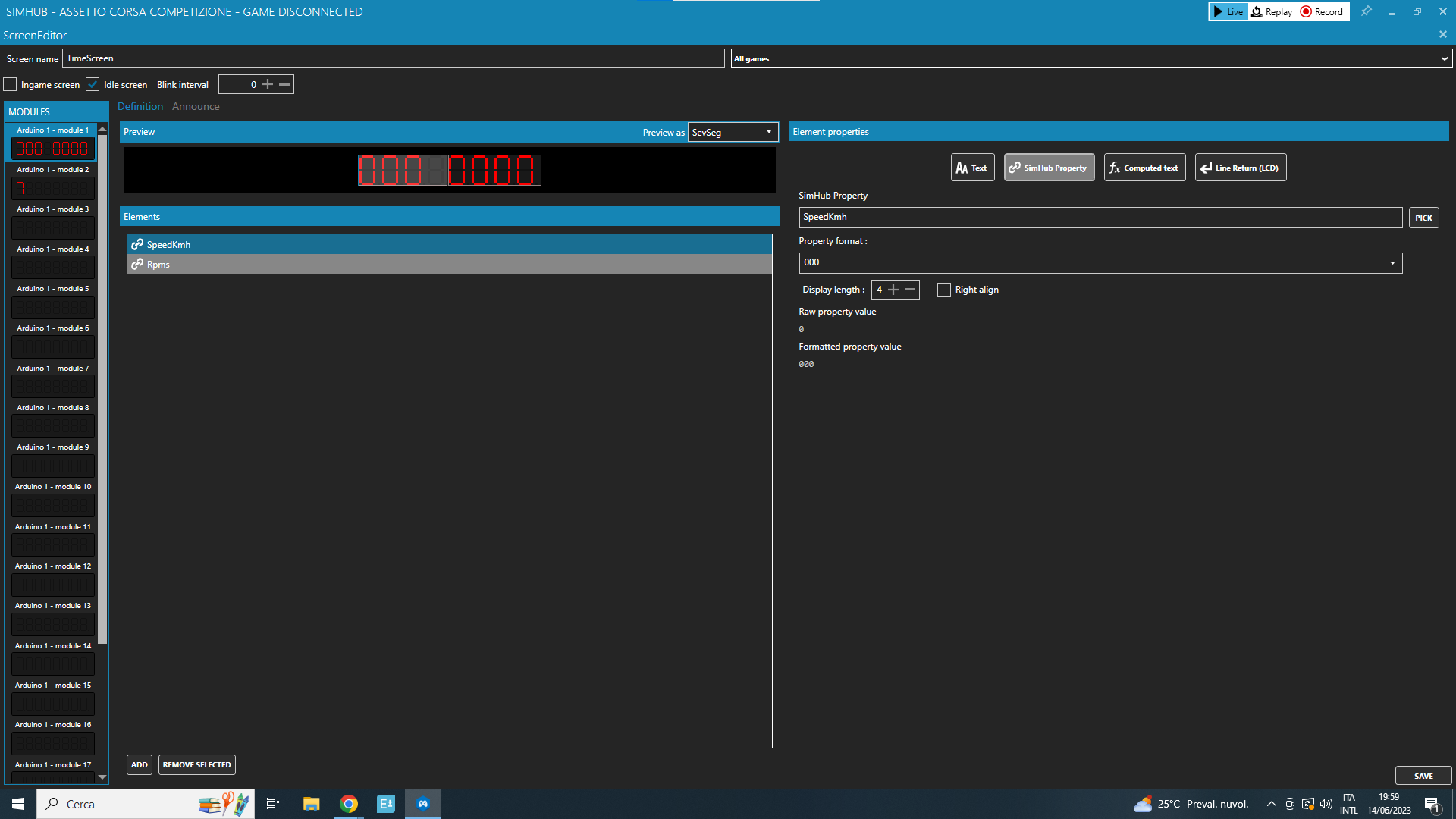Select Arduino 1 - module 2 thumbnail
Image resolution: width=1456 pixels, height=819 pixels.
click(53, 188)
